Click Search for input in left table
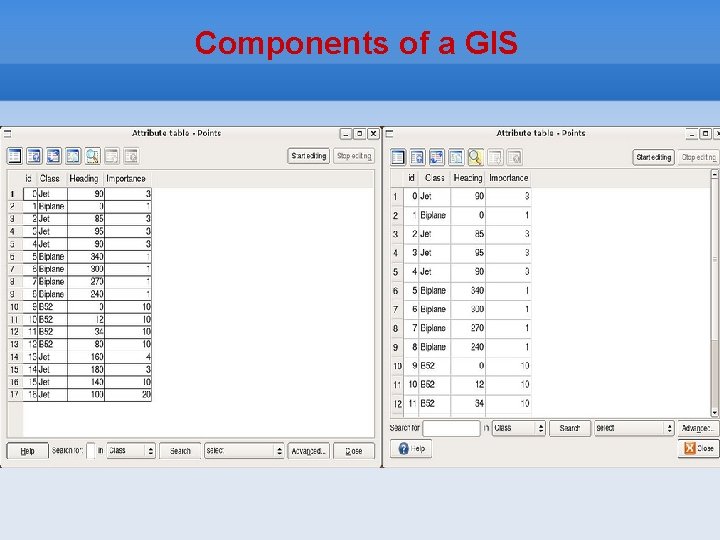Image resolution: width=720 pixels, height=540 pixels. pos(91,451)
